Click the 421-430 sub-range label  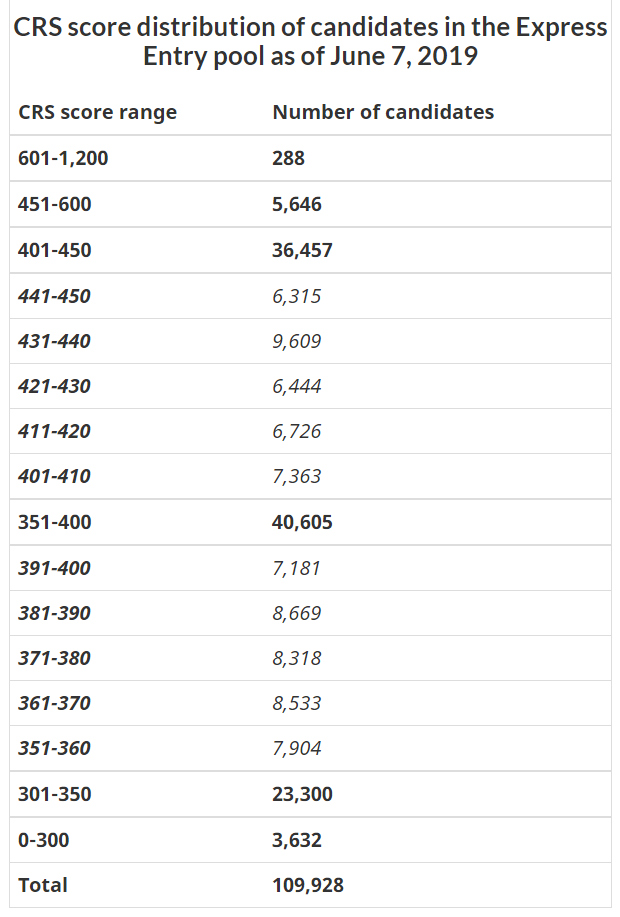tap(54, 386)
